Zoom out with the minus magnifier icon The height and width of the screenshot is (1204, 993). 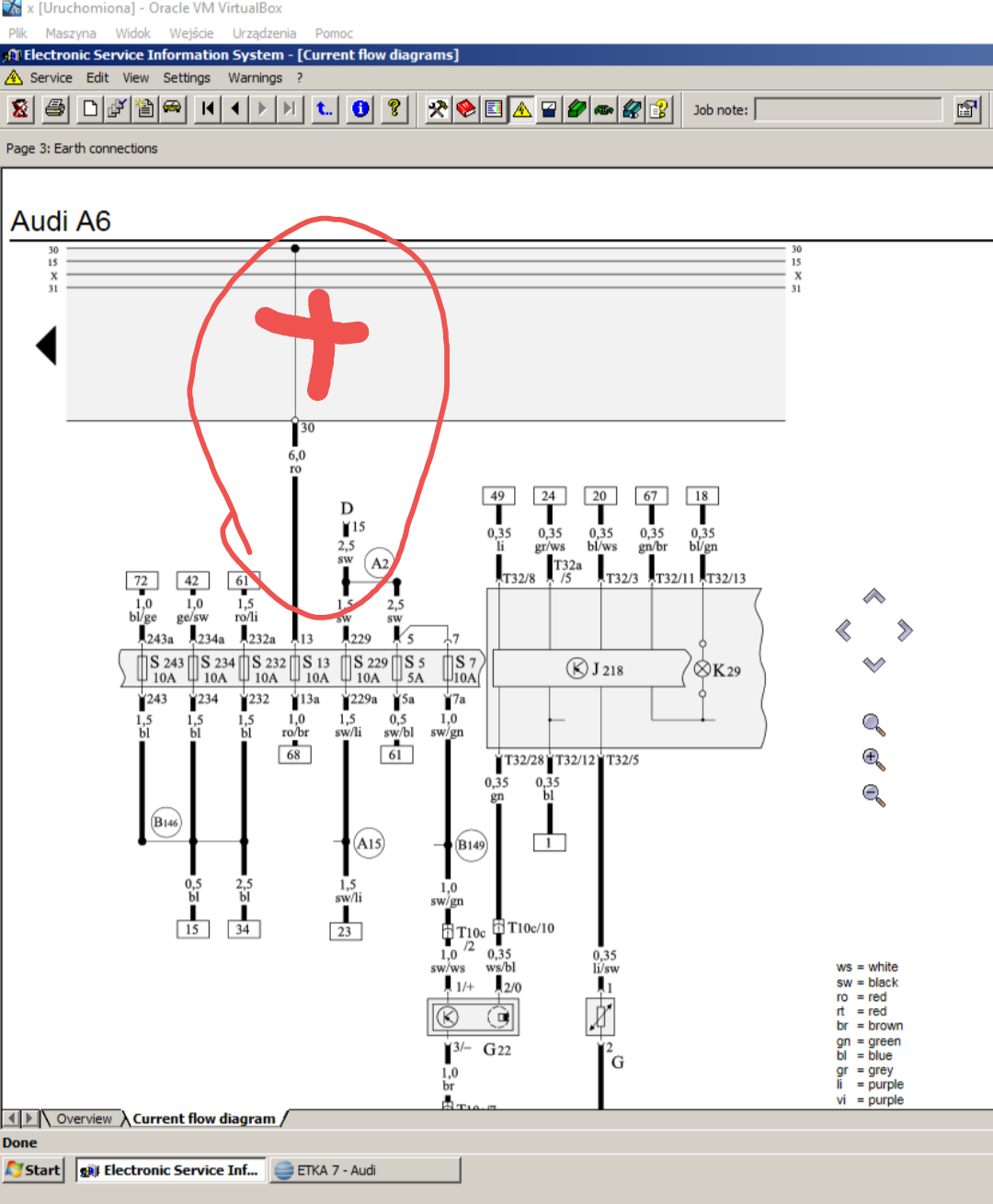pyautogui.click(x=874, y=795)
